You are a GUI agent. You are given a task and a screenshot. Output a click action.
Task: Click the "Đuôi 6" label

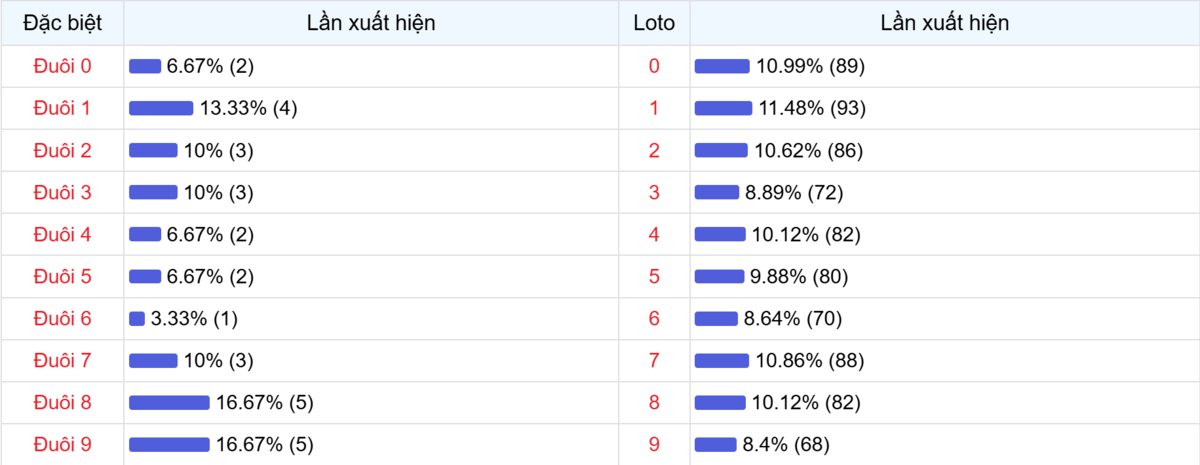(62, 318)
